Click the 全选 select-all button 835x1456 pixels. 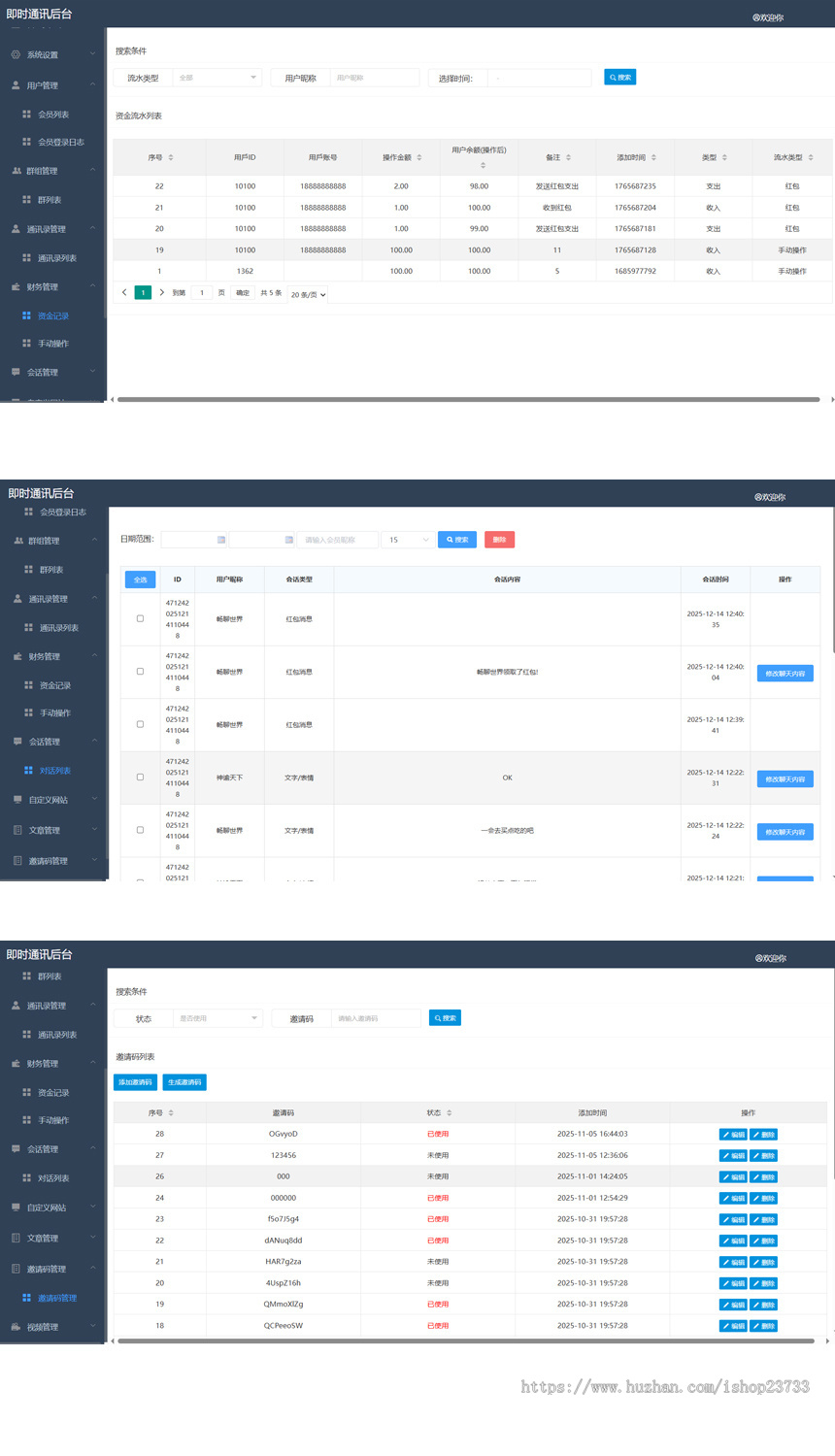coord(140,579)
